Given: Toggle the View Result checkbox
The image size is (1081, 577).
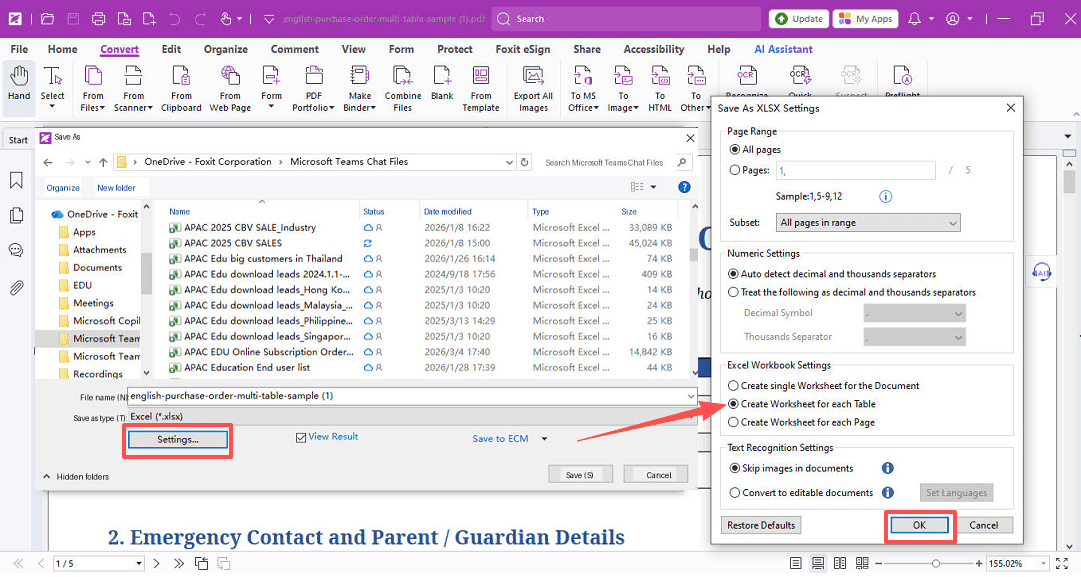Looking at the screenshot, I should pos(301,438).
